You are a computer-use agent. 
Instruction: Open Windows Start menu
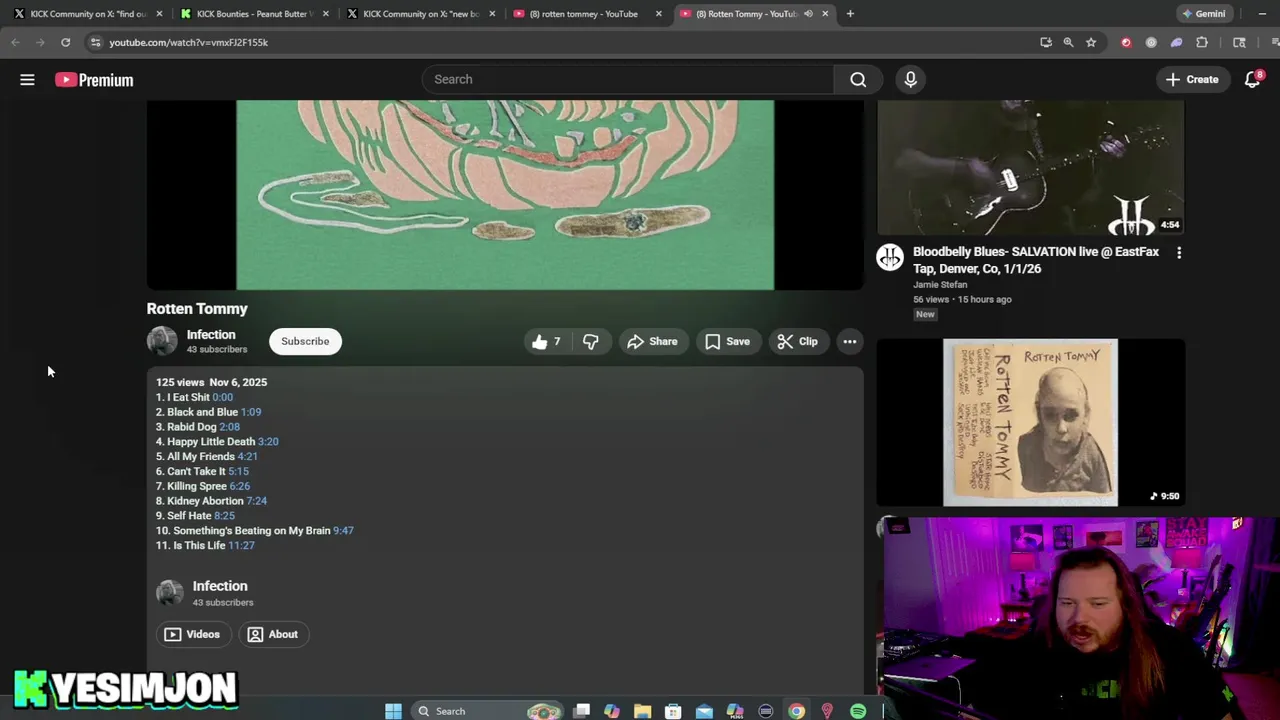coord(393,711)
